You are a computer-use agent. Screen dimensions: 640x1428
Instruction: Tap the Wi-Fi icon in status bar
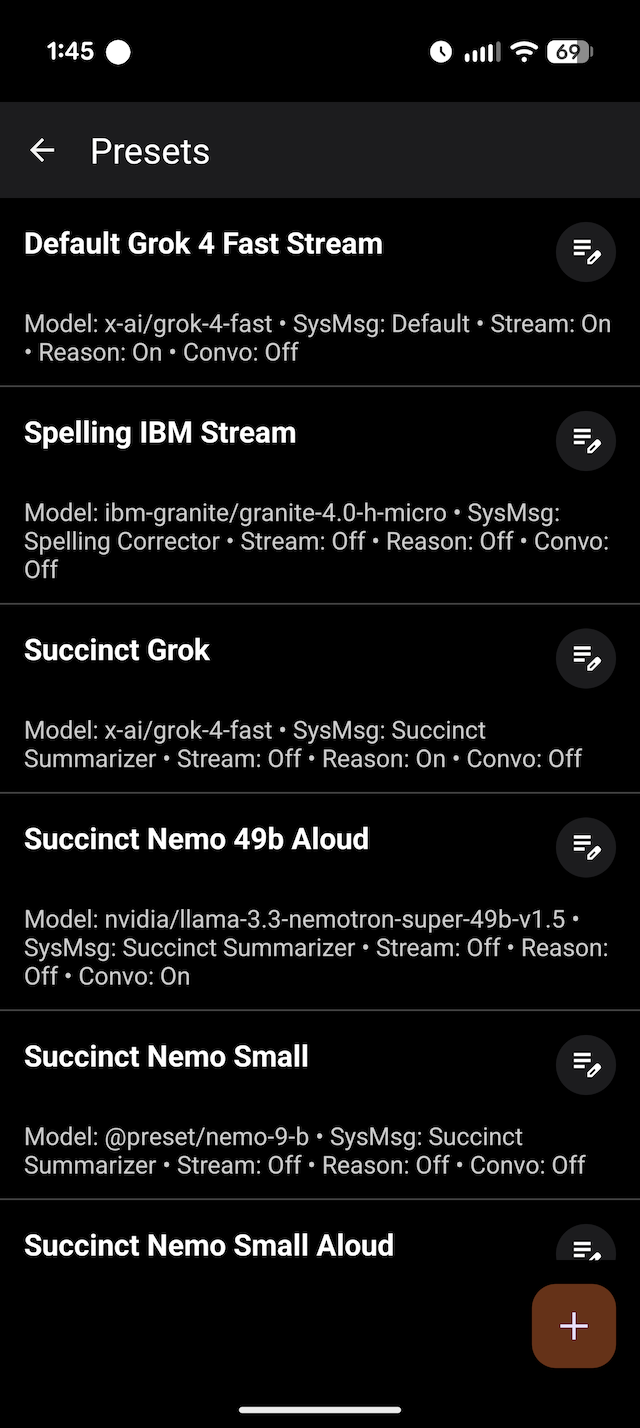(523, 52)
